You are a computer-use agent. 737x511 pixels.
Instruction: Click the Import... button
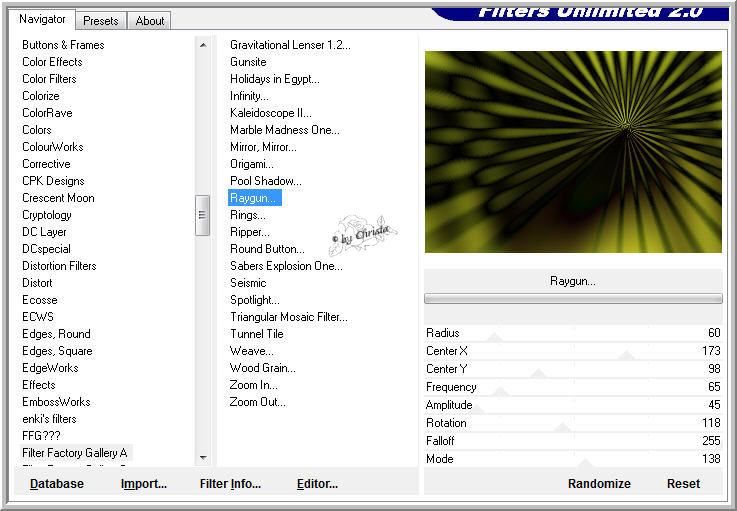click(x=144, y=484)
